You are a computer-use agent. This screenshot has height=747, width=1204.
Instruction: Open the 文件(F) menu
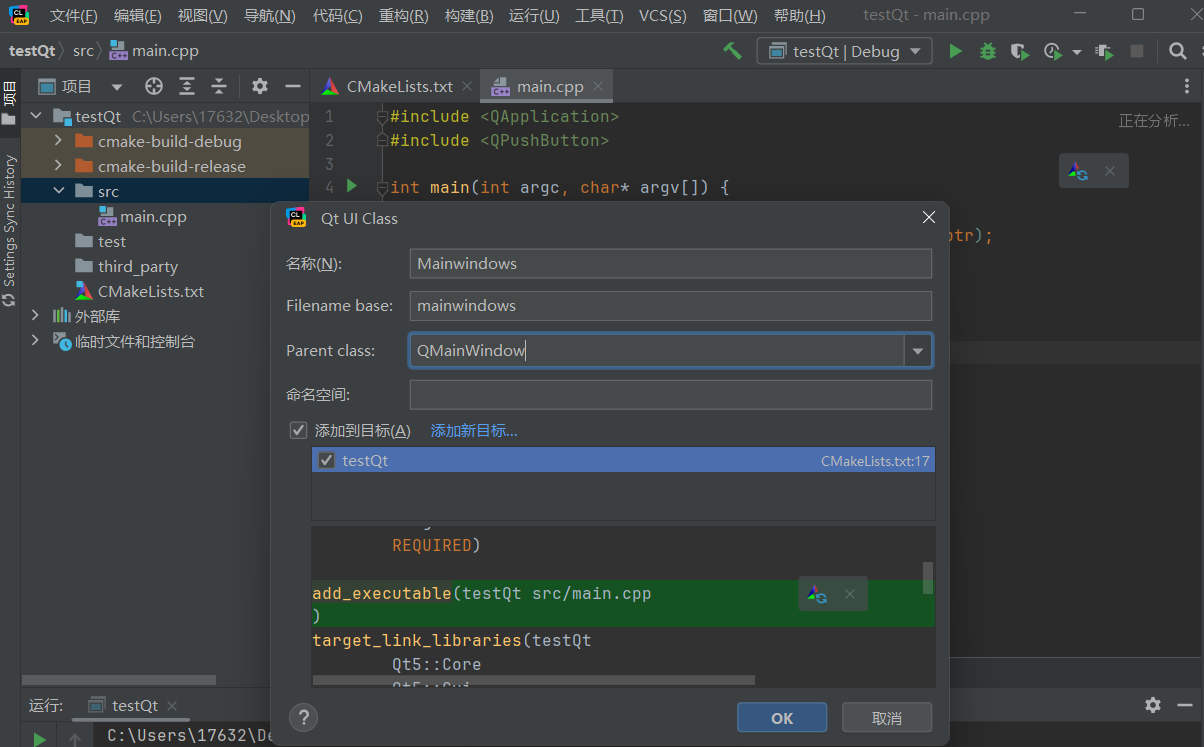[x=74, y=16]
